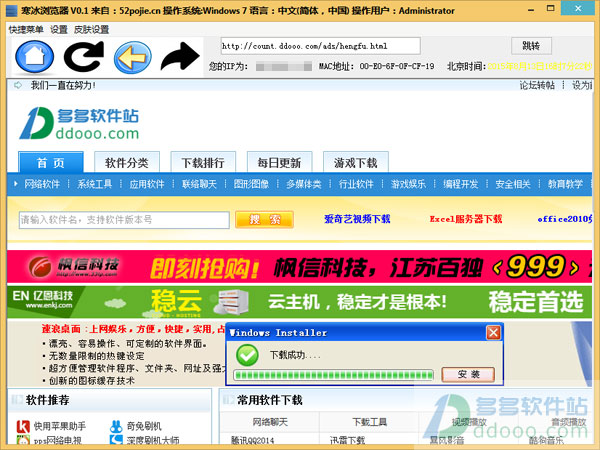Click the orange 搜索 button
This screenshot has height=450, width=600.
tap(264, 220)
